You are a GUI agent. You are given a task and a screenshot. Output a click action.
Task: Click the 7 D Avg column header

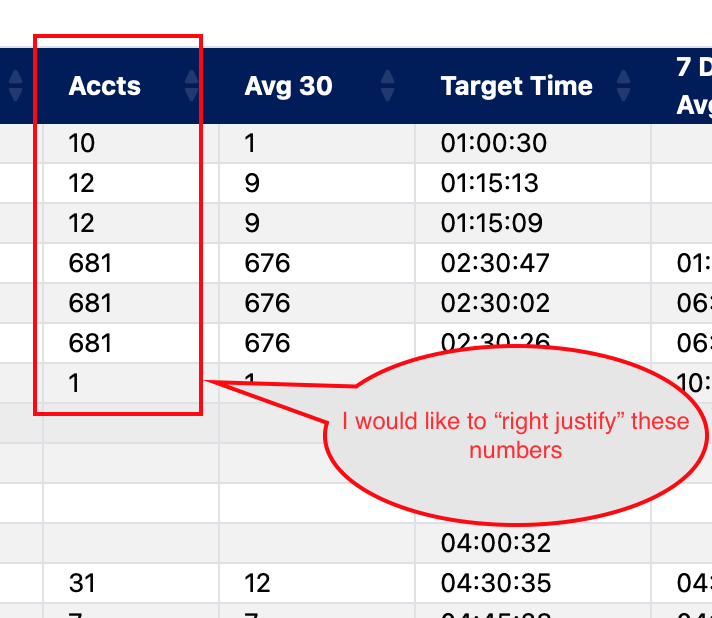(694, 86)
